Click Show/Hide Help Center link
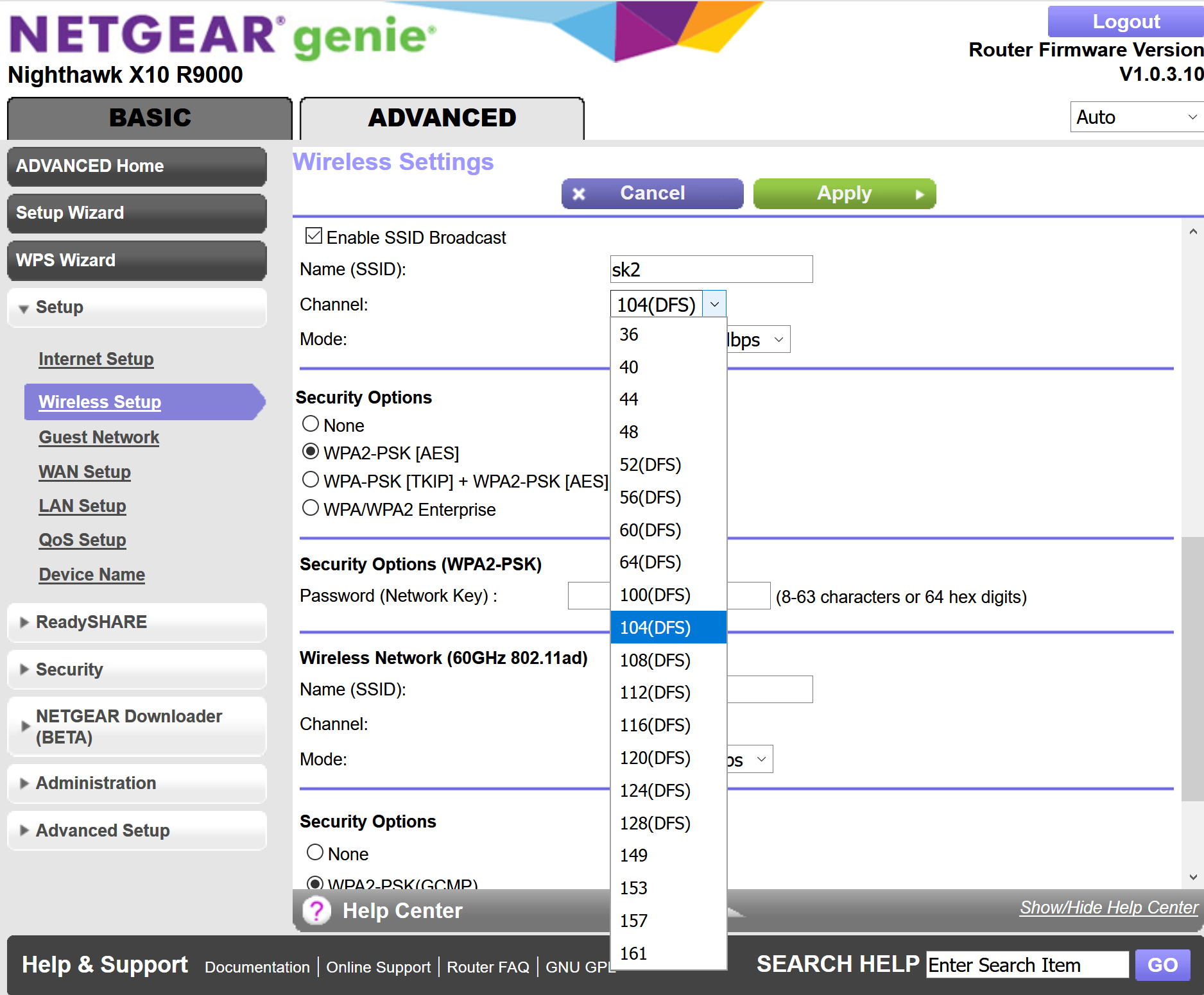The width and height of the screenshot is (1204, 995). pos(1109,908)
